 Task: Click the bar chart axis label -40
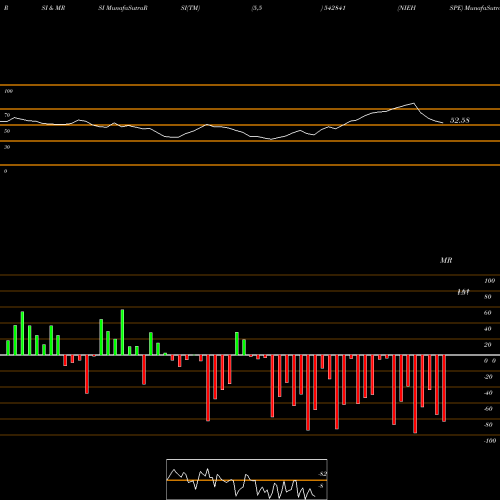click(x=488, y=393)
